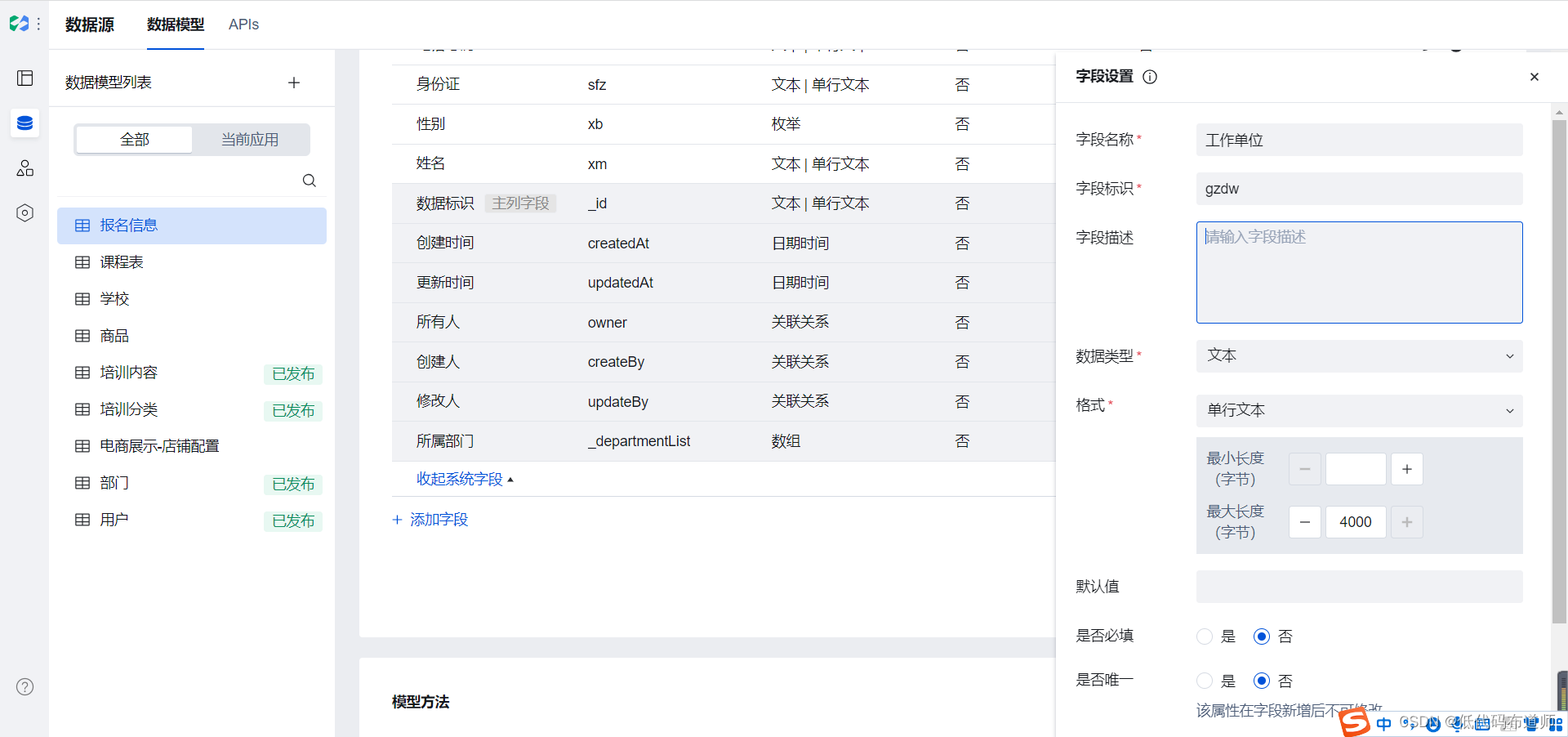Collapse system fields via 收起系统字段
The height and width of the screenshot is (737, 1568).
point(465,479)
